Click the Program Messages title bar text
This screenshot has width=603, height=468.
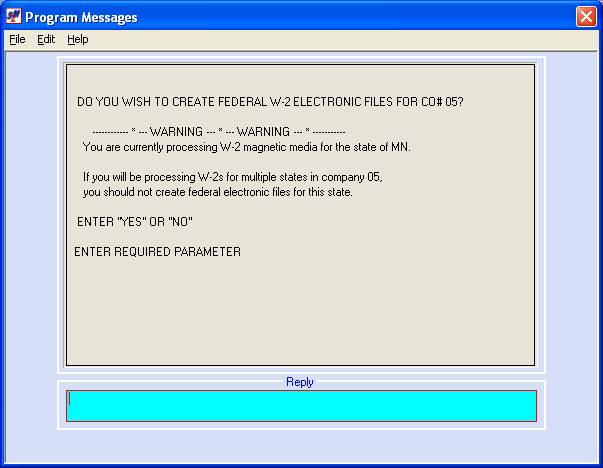[x=81, y=17]
